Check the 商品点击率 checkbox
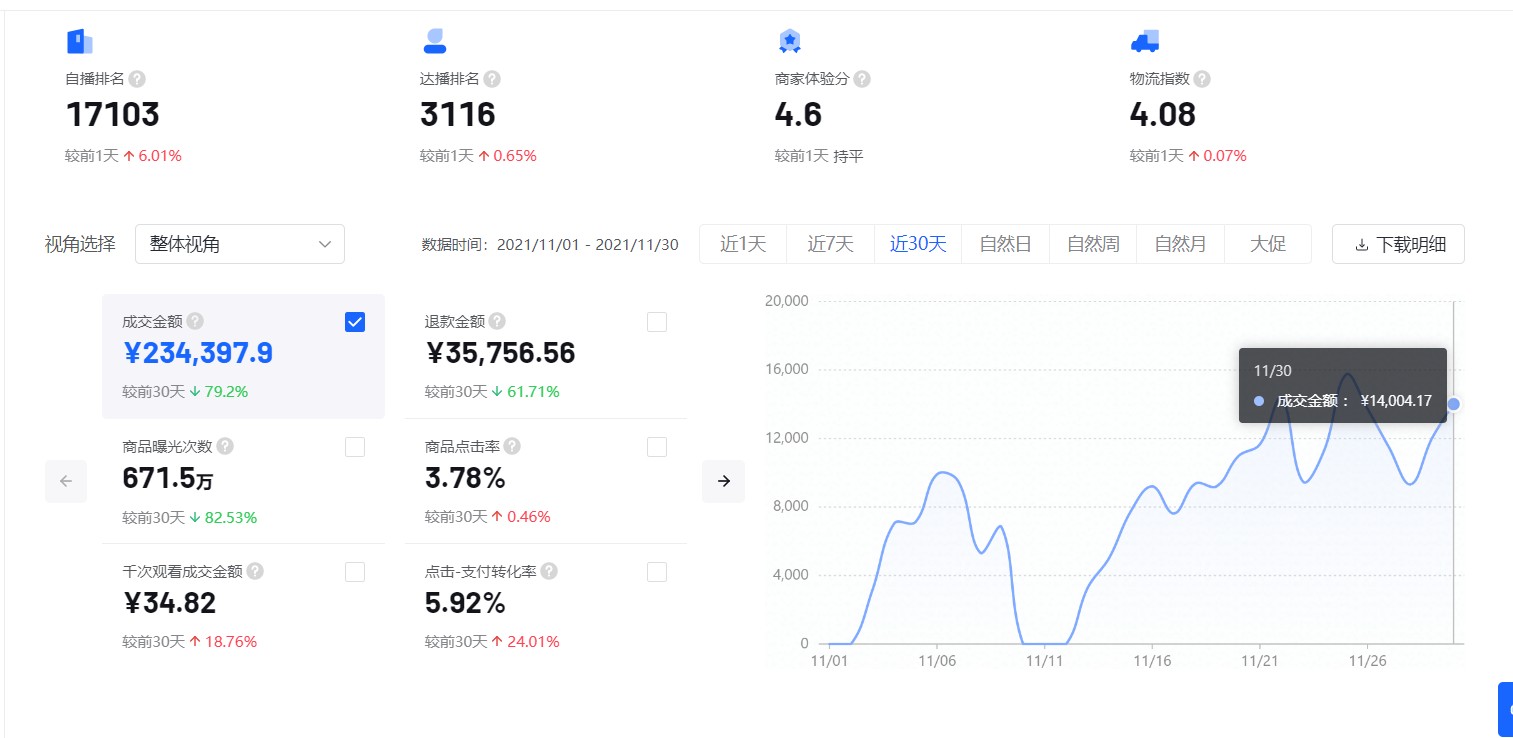The width and height of the screenshot is (1513, 738). click(657, 447)
